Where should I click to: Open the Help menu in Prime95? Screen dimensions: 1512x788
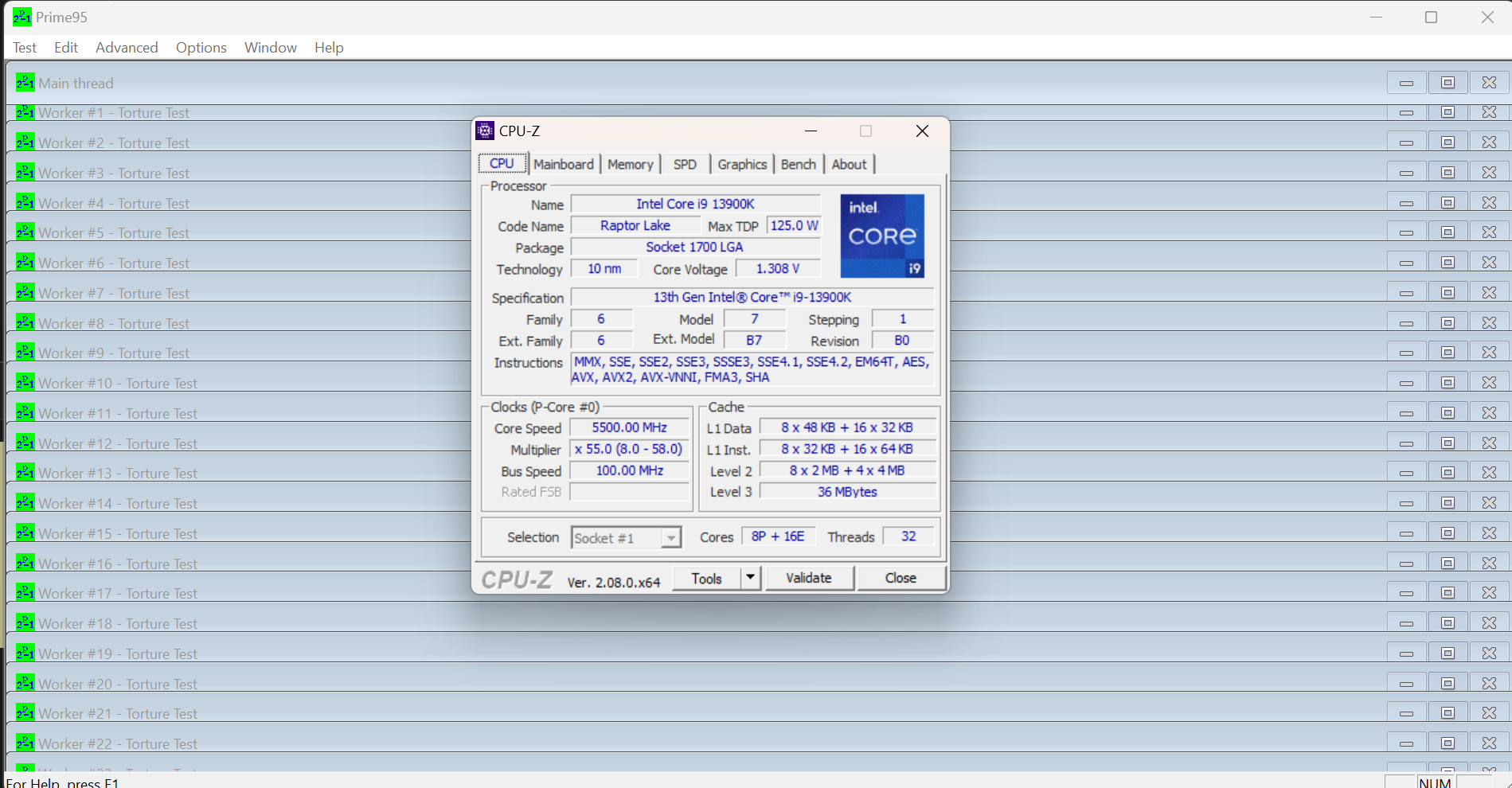point(329,48)
